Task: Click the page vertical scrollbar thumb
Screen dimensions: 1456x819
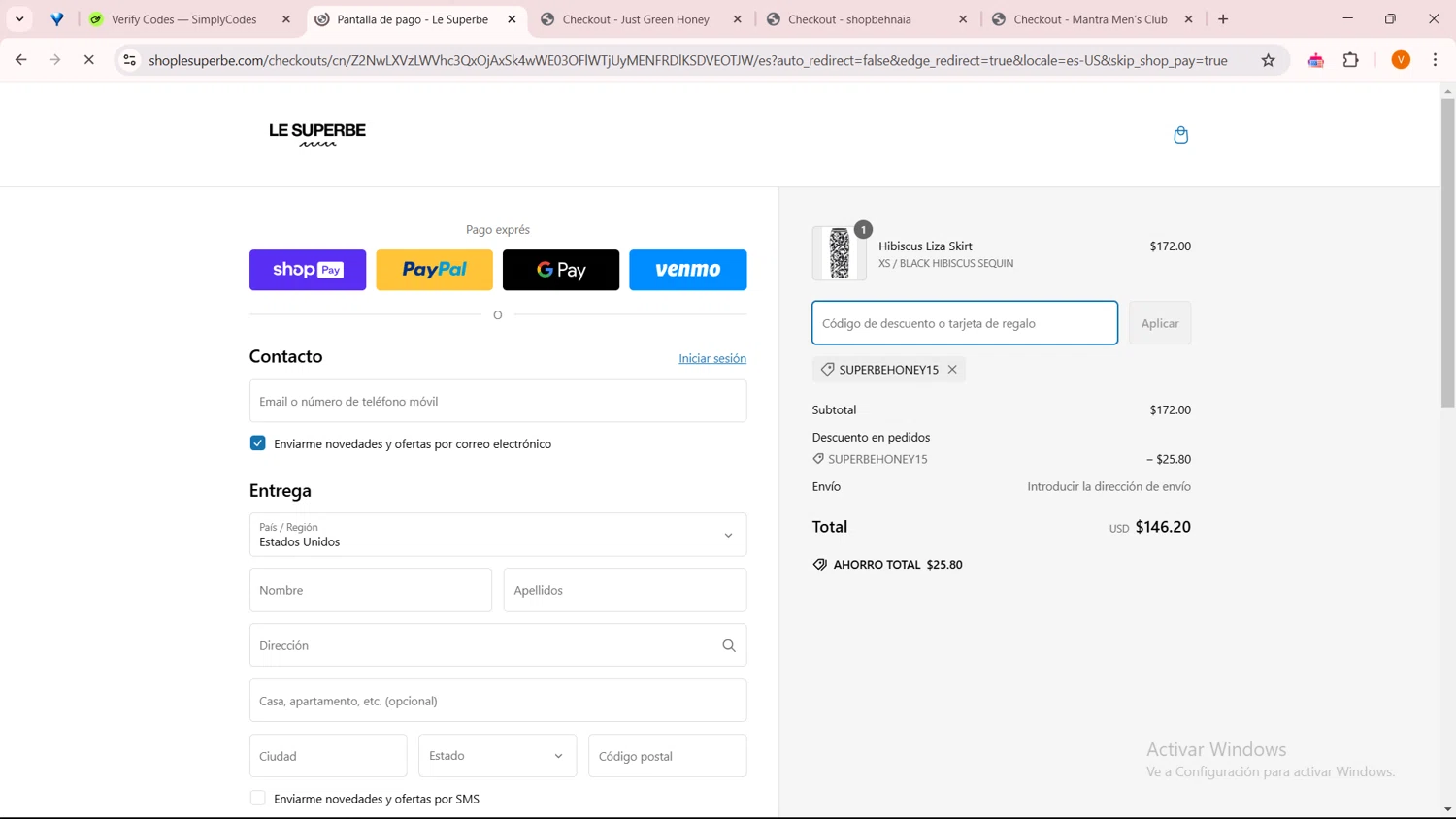Action: coord(1447,252)
